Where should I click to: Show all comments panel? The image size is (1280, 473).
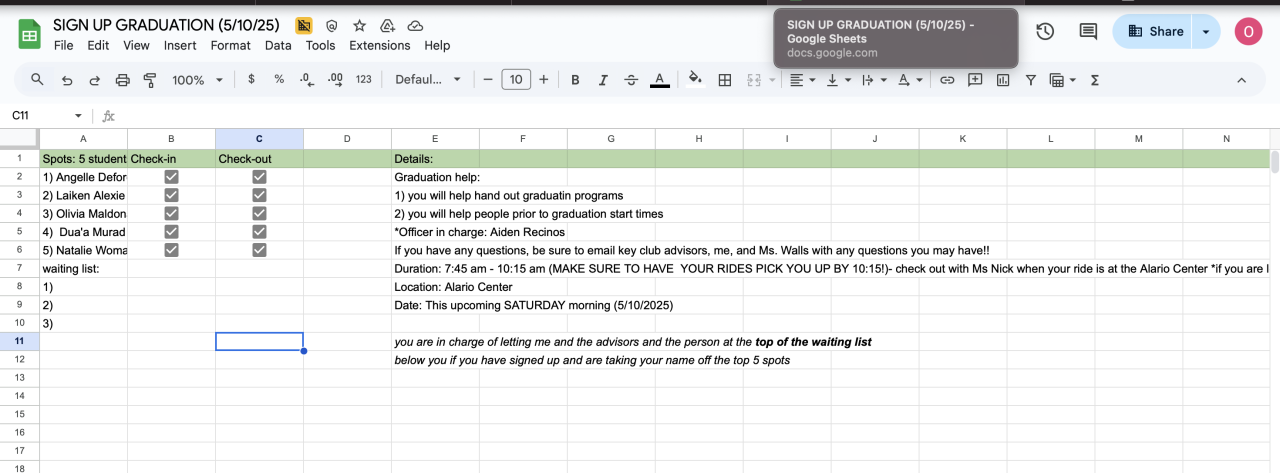1088,31
